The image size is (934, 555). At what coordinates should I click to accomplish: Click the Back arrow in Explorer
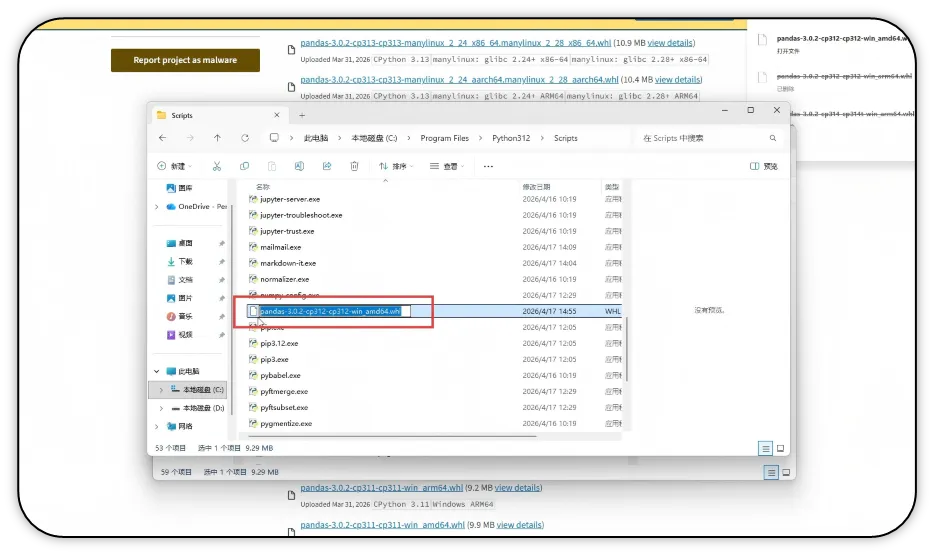[163, 138]
